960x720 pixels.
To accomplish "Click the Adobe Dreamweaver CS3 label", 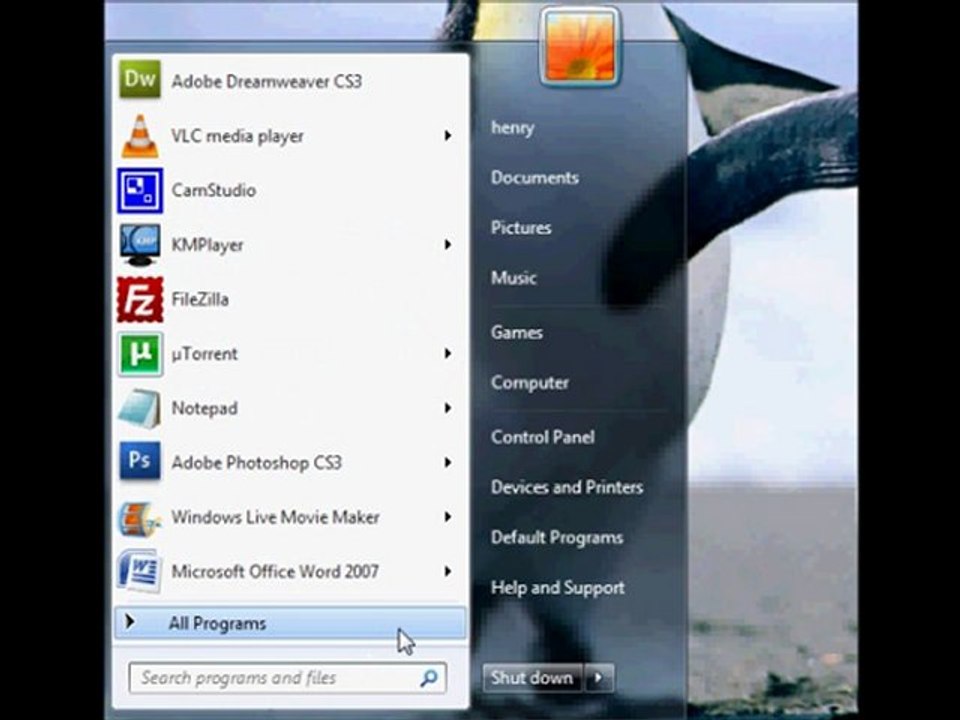I will click(x=266, y=81).
